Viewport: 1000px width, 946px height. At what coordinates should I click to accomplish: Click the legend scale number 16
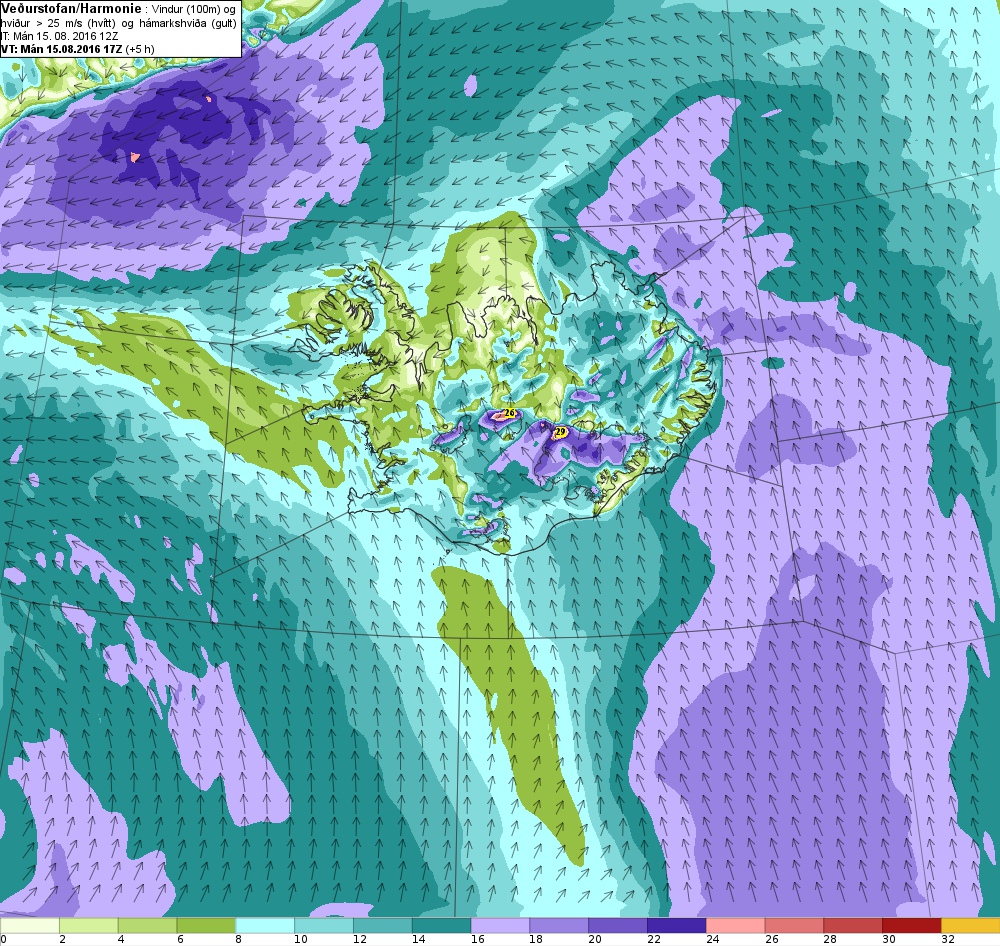point(477,939)
